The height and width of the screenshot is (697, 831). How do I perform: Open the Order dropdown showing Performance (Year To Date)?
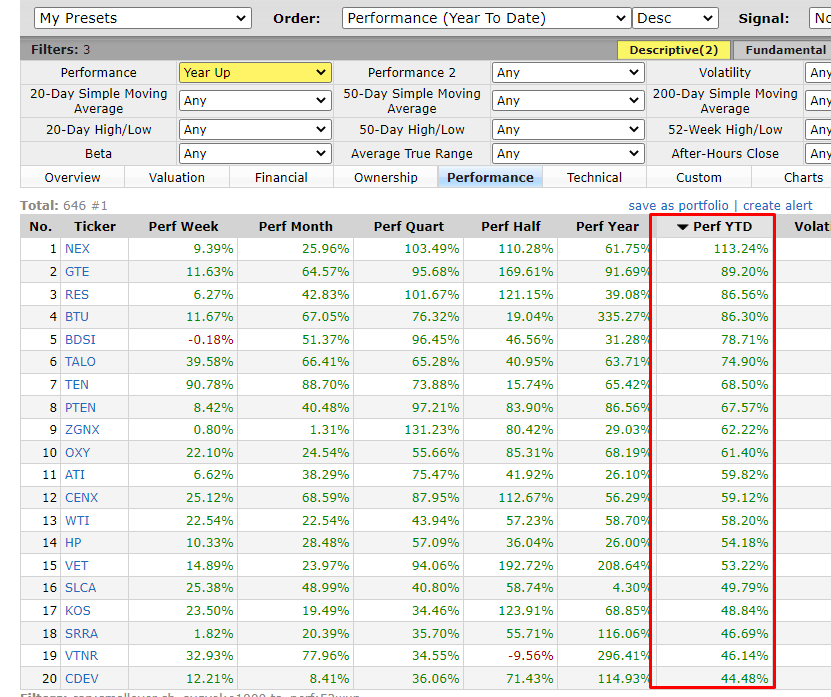click(487, 18)
